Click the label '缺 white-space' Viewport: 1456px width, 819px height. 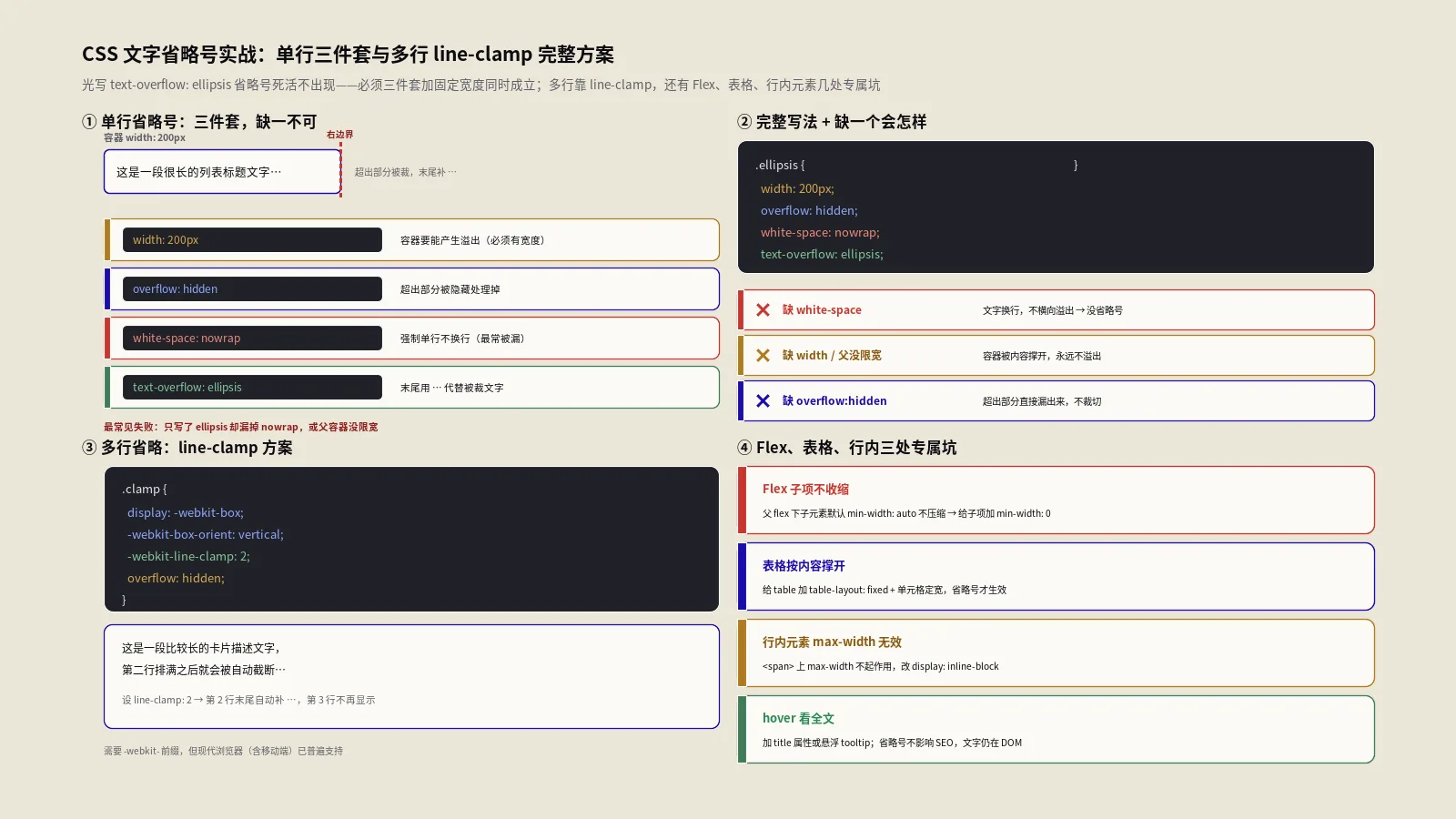tap(822, 310)
